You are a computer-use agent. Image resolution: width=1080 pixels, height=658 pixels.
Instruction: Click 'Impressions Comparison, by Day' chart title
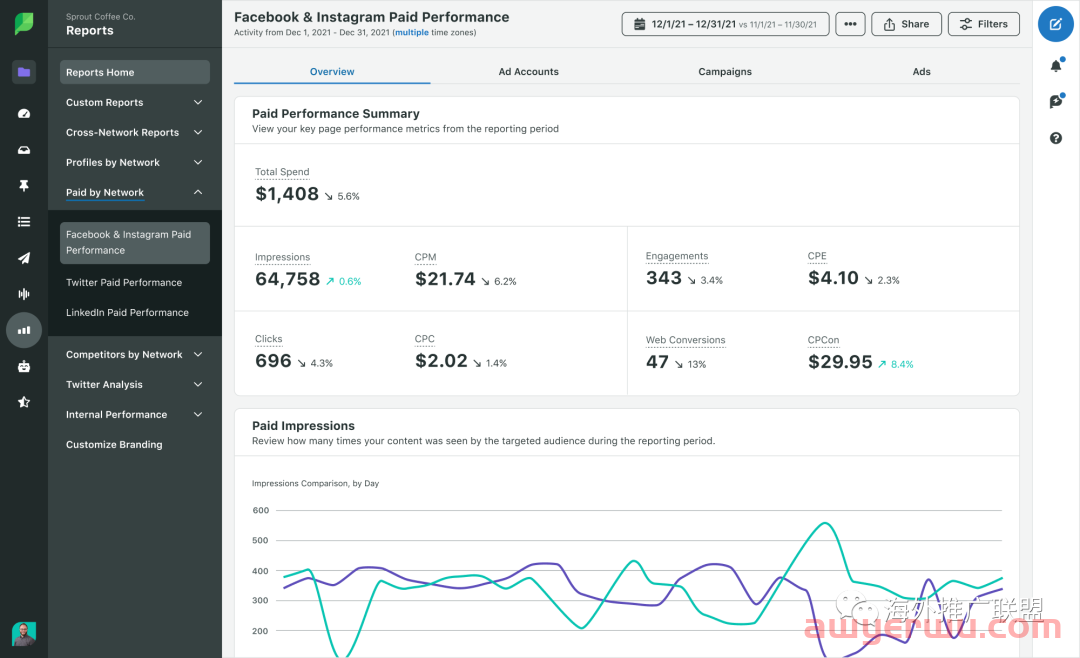[x=315, y=484]
